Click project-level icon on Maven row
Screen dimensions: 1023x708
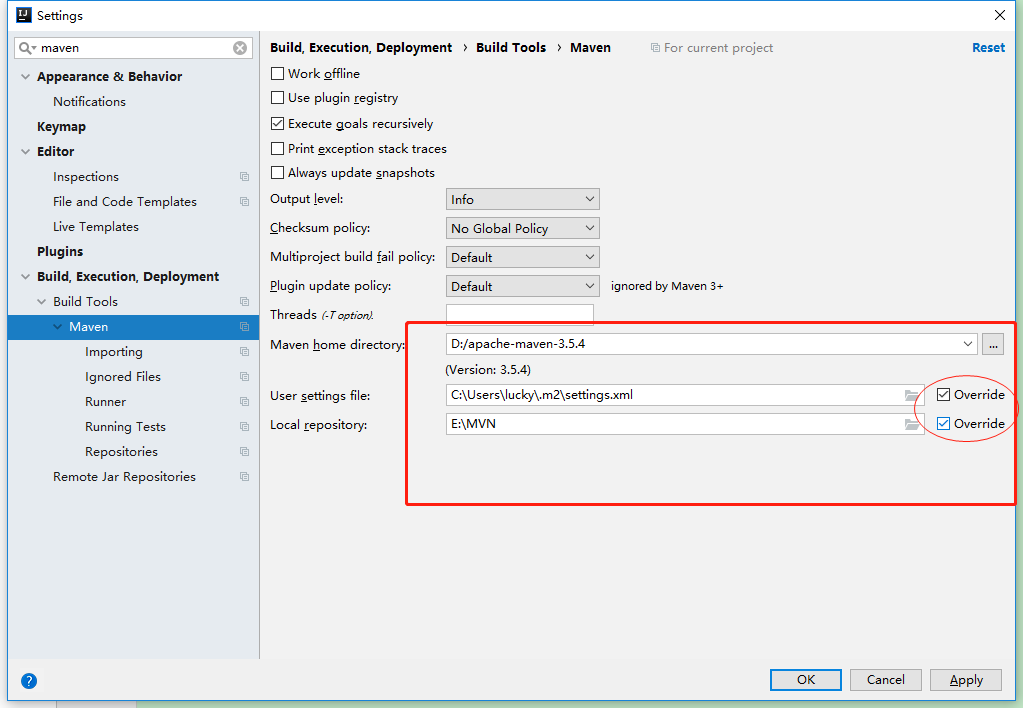coord(245,326)
